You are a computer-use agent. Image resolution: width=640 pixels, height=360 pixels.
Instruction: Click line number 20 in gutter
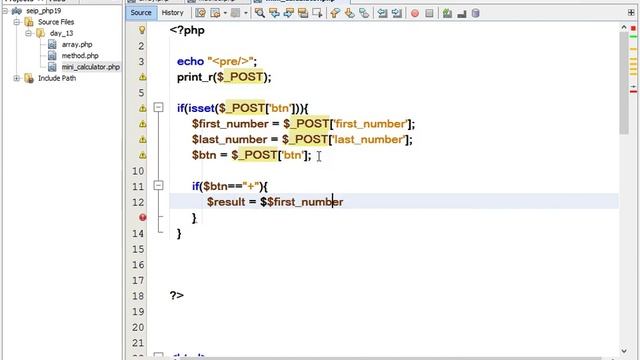[138, 327]
